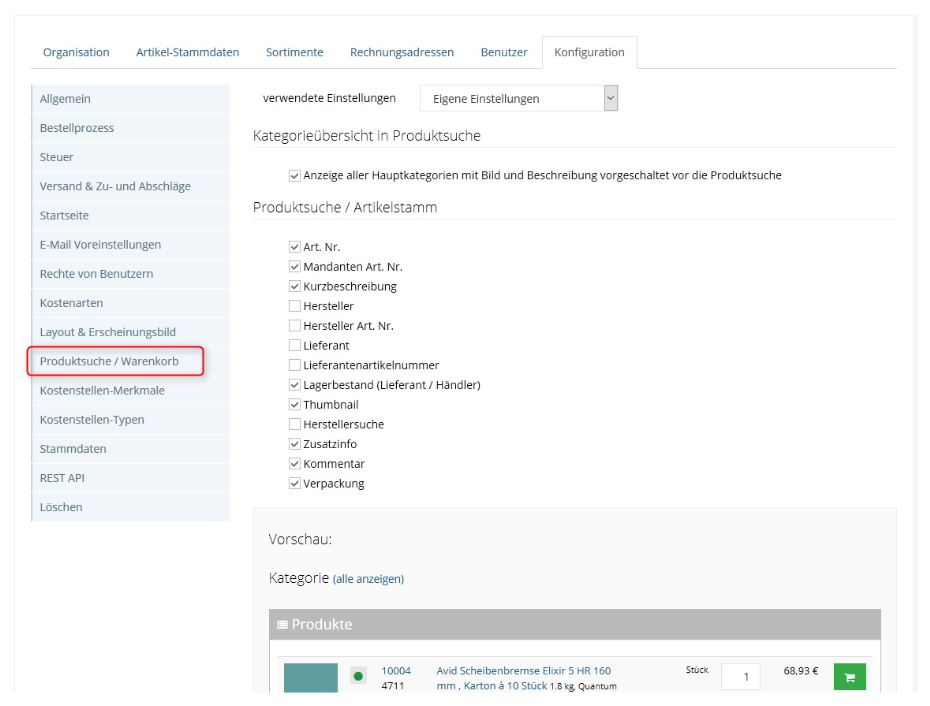Open the 'Avid Scheibenbremse Elixir 5' product link
This screenshot has width=930, height=706.
click(523, 671)
